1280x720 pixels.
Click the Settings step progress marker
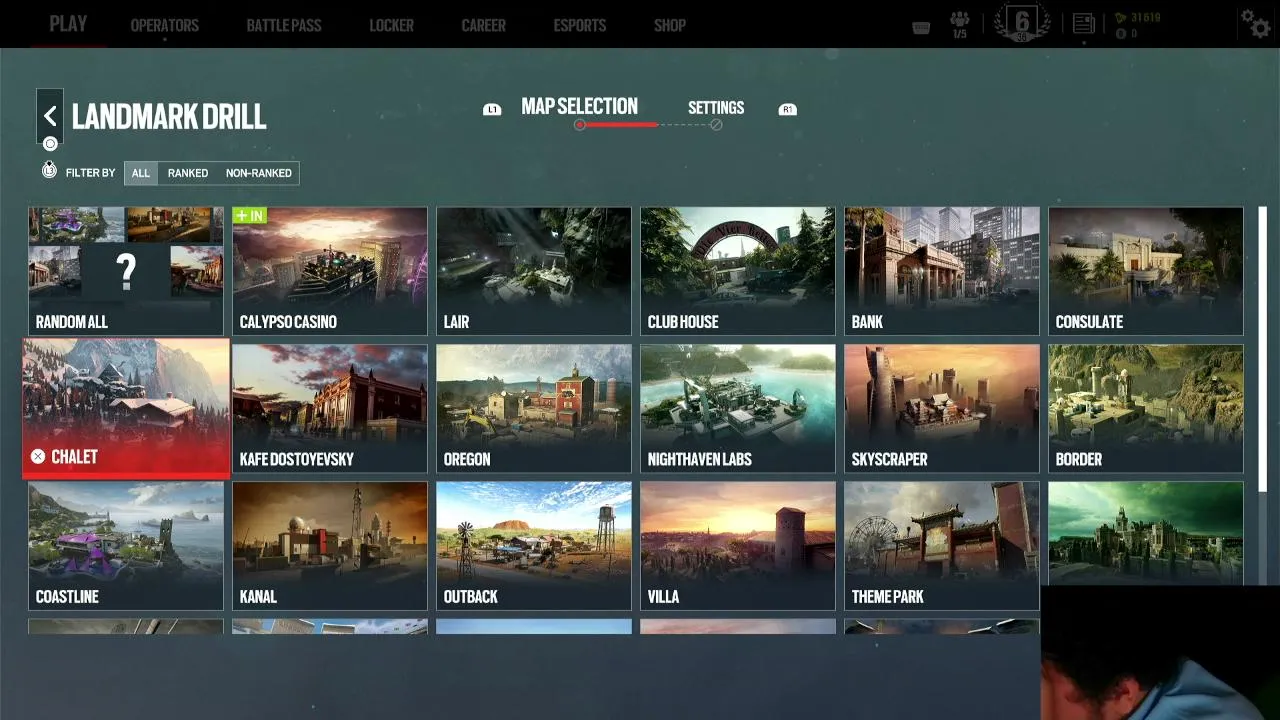pos(716,125)
